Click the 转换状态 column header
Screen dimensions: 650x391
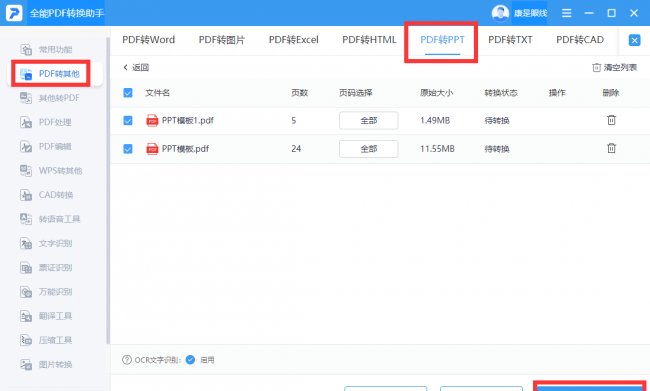[501, 92]
